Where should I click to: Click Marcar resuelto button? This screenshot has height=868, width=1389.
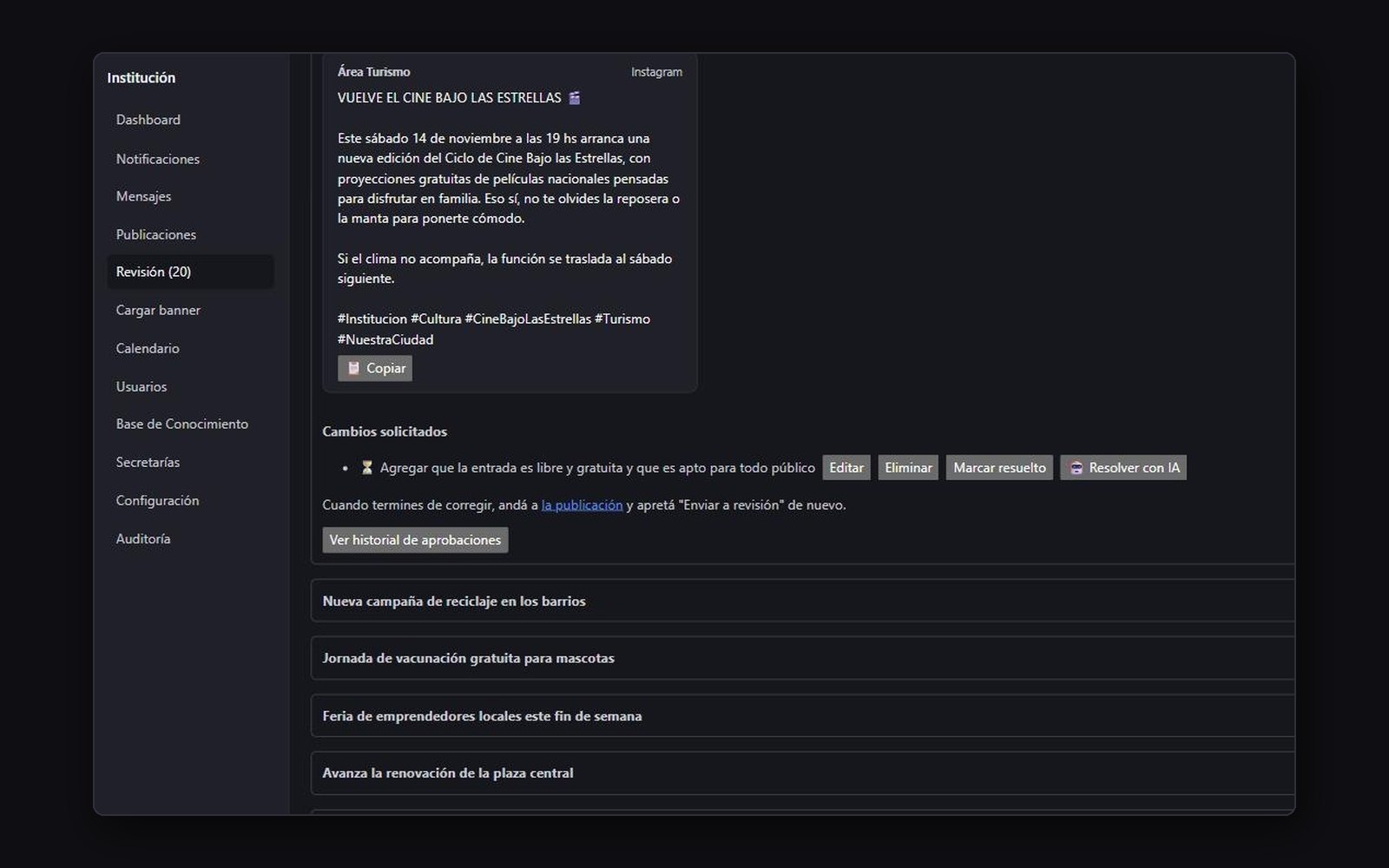(999, 468)
